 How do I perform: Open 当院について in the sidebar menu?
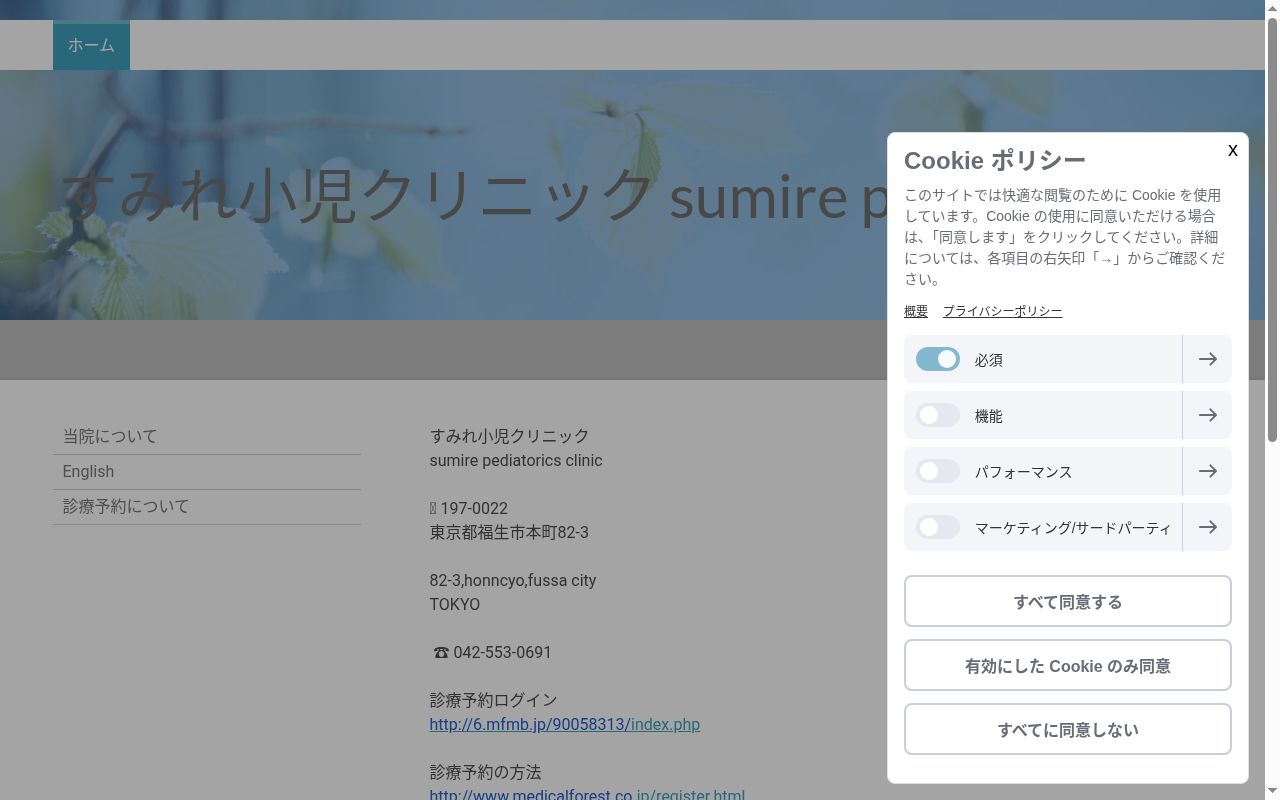tap(207, 437)
